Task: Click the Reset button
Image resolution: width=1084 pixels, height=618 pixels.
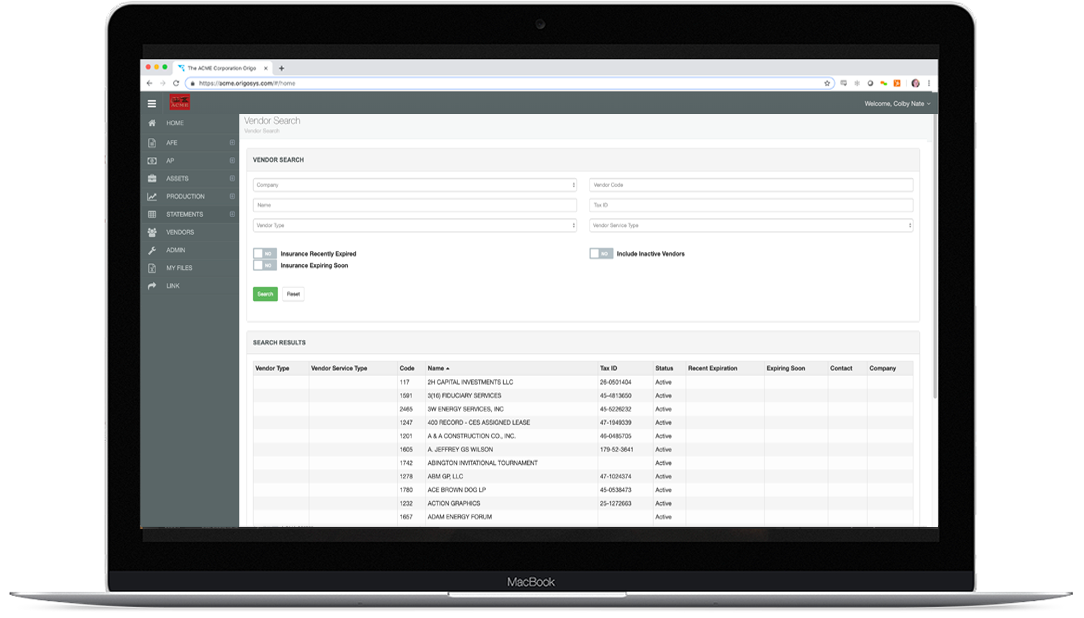Action: [x=293, y=294]
